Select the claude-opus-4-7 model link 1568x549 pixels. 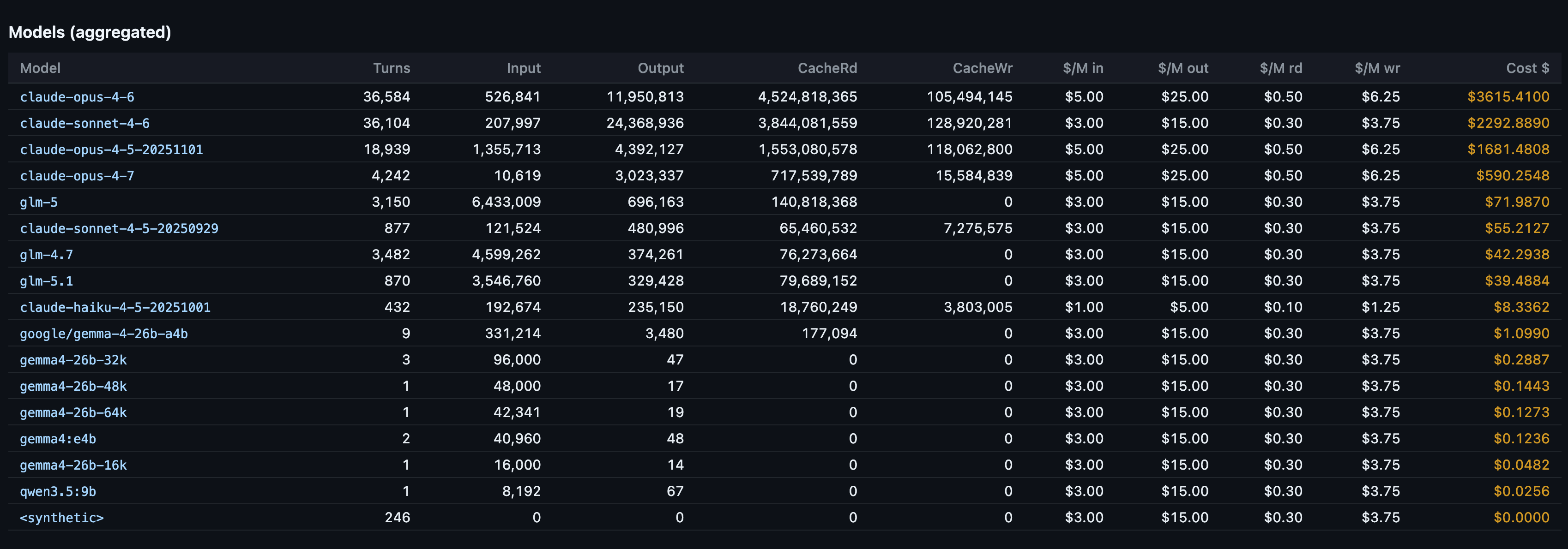[x=77, y=176]
